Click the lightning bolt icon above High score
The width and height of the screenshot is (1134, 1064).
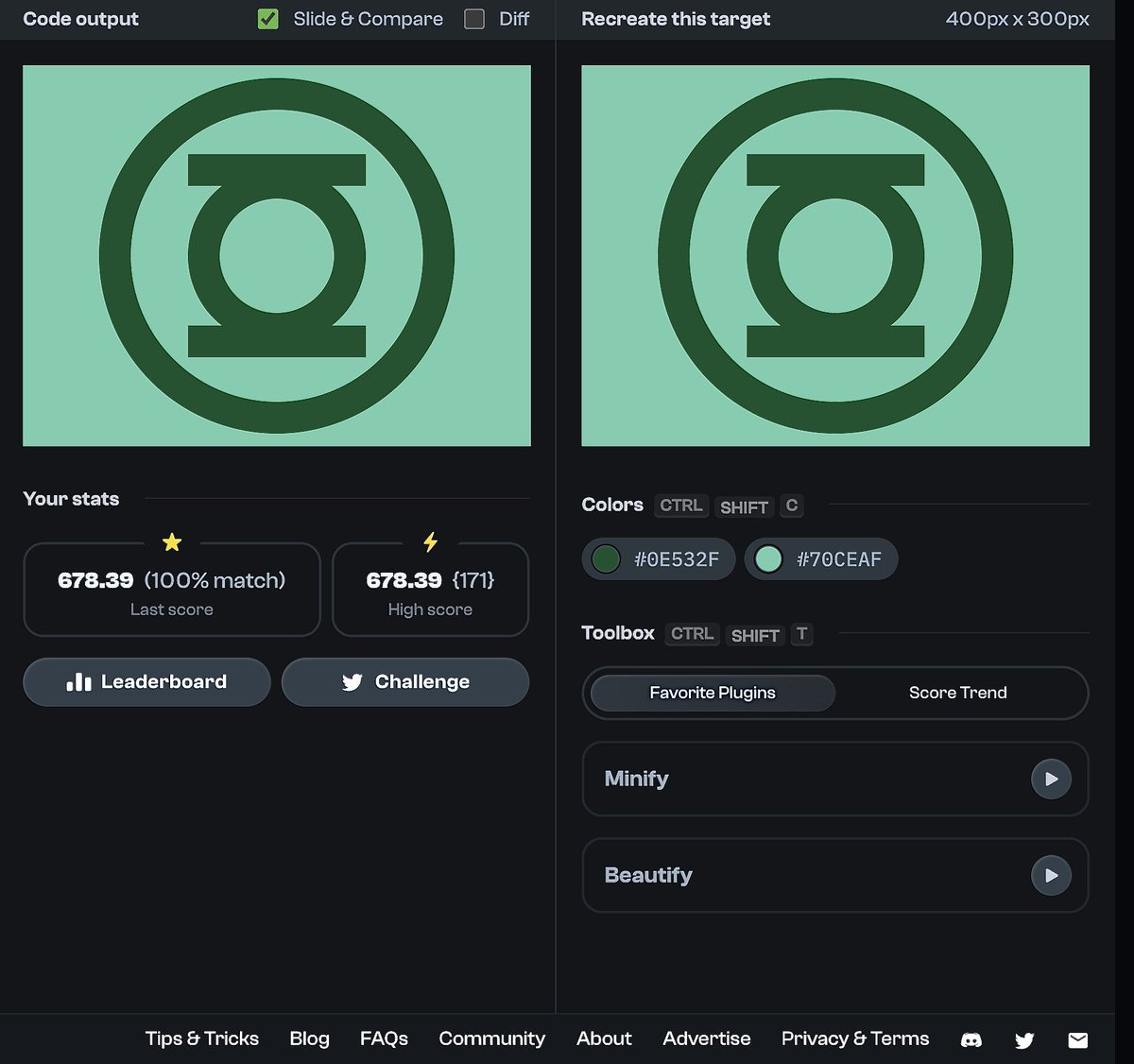click(430, 542)
